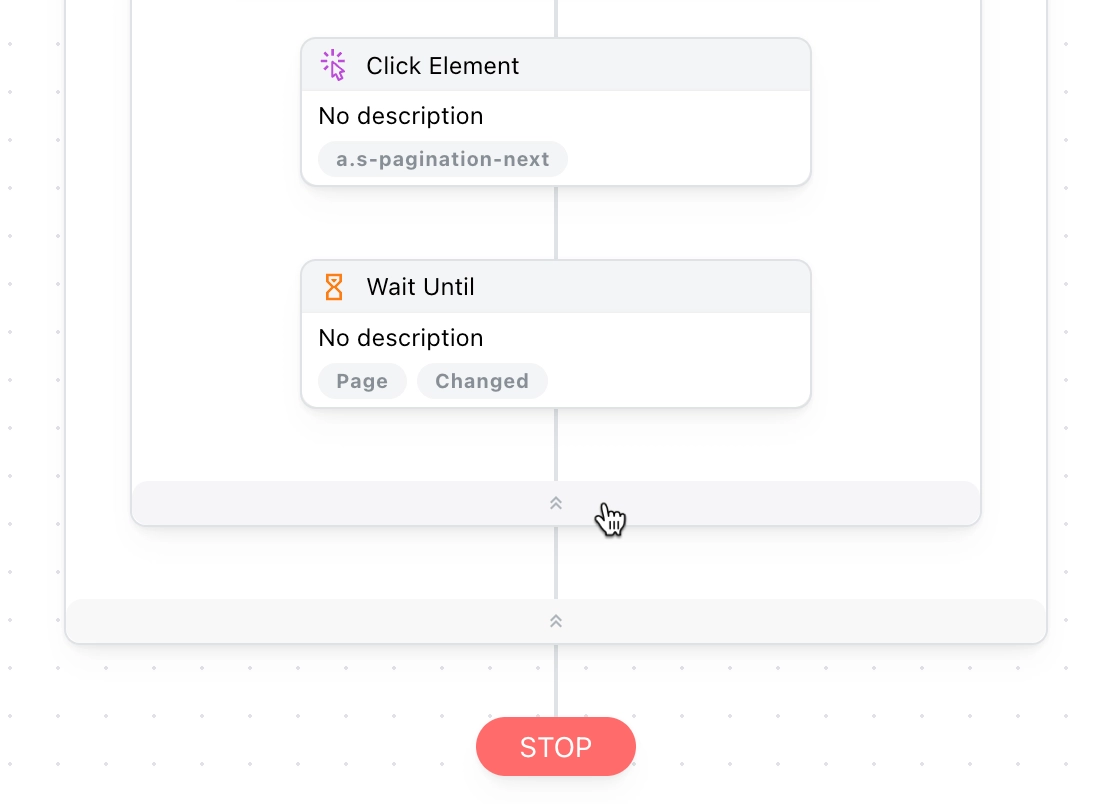Open the Wait Until step title
Screen dimensions: 1112x804
coord(421,287)
